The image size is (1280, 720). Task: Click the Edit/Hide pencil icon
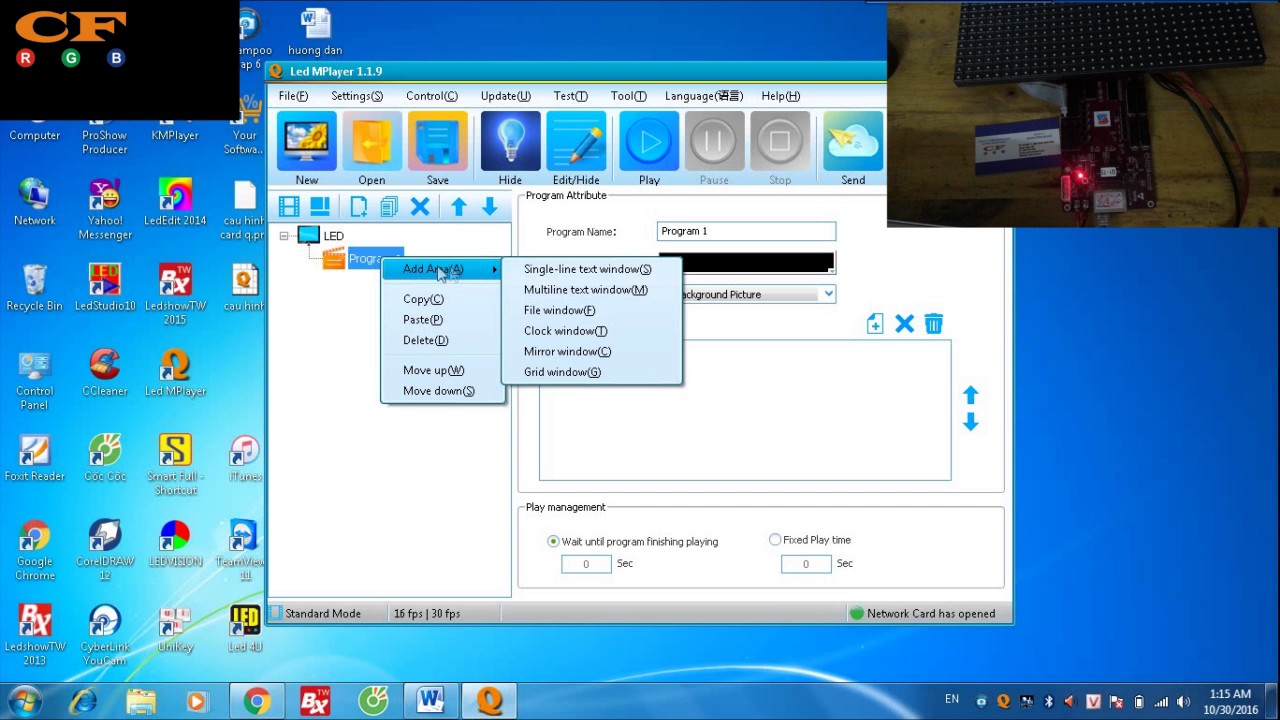point(576,142)
